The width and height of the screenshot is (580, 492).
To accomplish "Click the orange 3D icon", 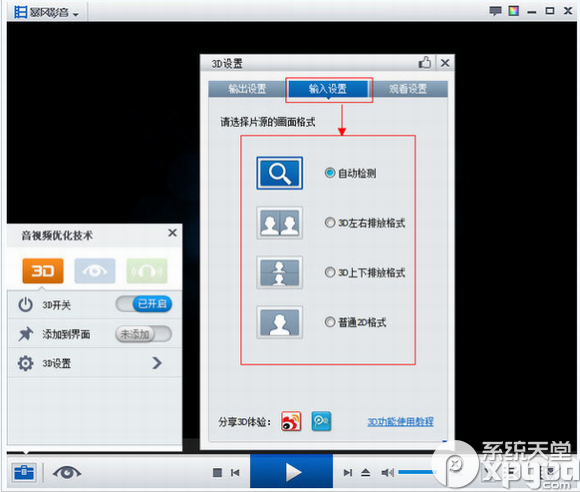I will click(x=43, y=271).
